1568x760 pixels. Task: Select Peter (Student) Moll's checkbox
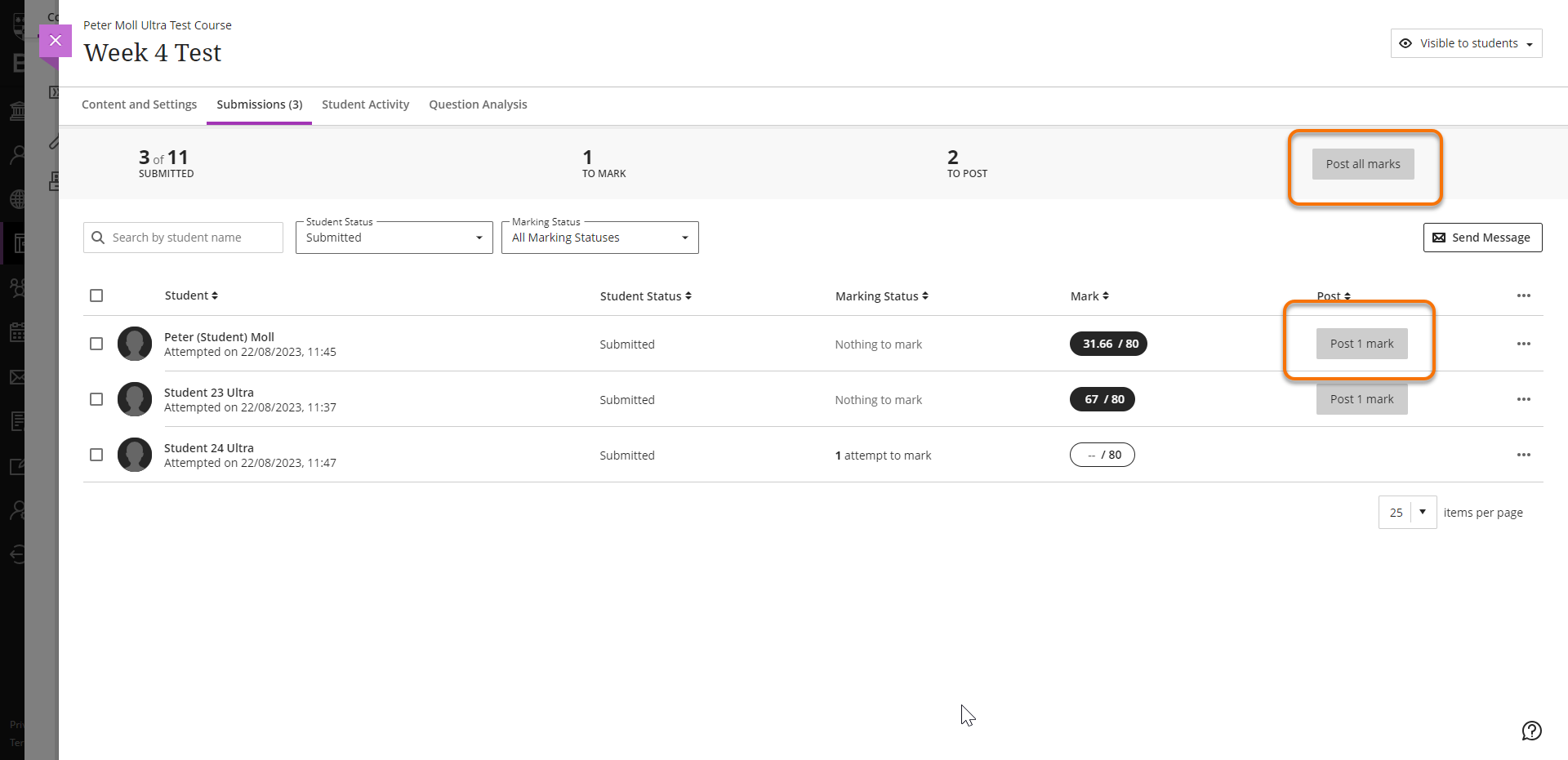pyautogui.click(x=96, y=344)
